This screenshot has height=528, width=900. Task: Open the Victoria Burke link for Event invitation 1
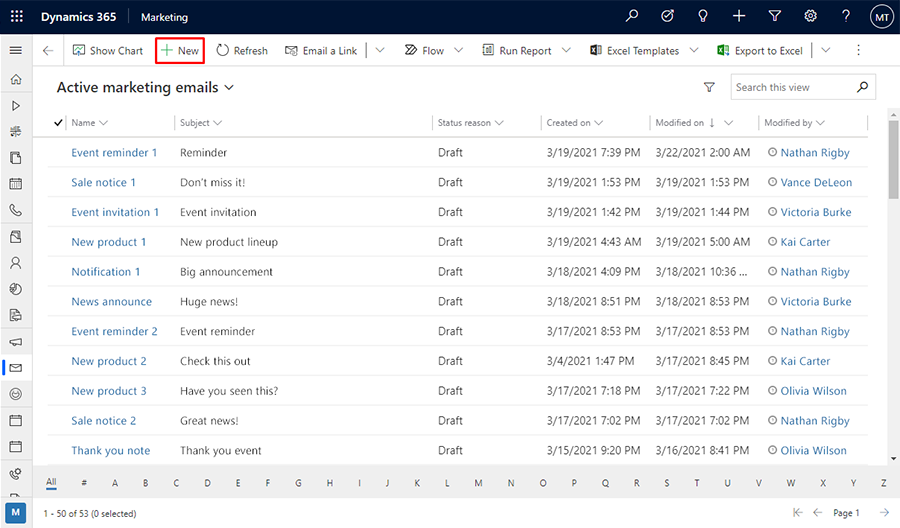coord(816,212)
